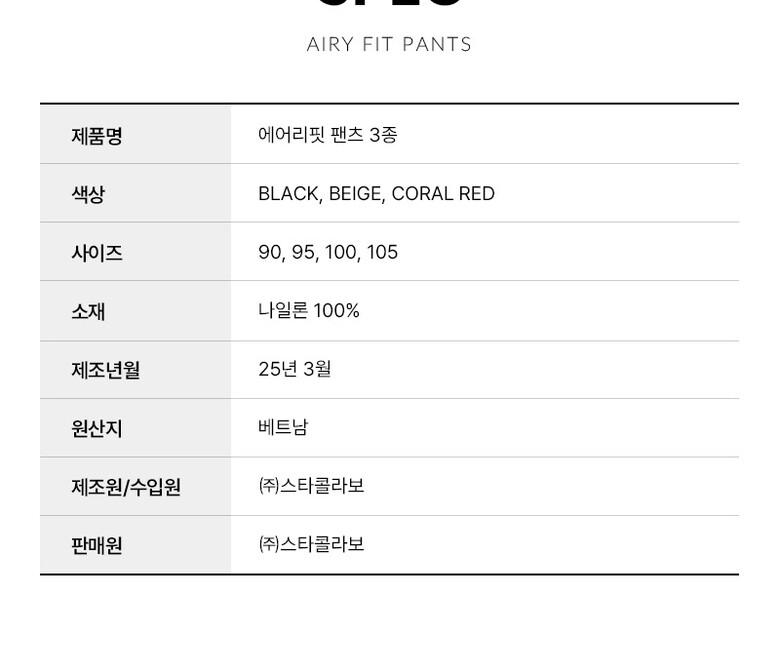780x672 pixels.
Task: Click the 판매원 row label
Action: coord(96,545)
